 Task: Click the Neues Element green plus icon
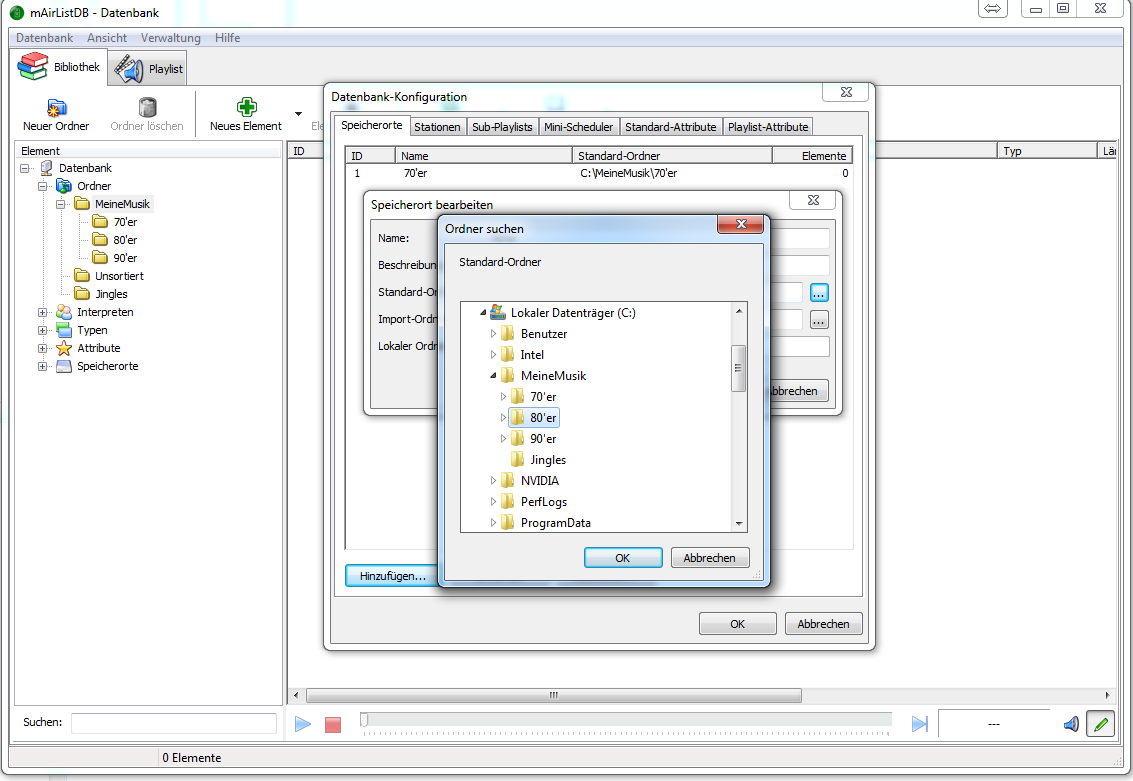(246, 107)
